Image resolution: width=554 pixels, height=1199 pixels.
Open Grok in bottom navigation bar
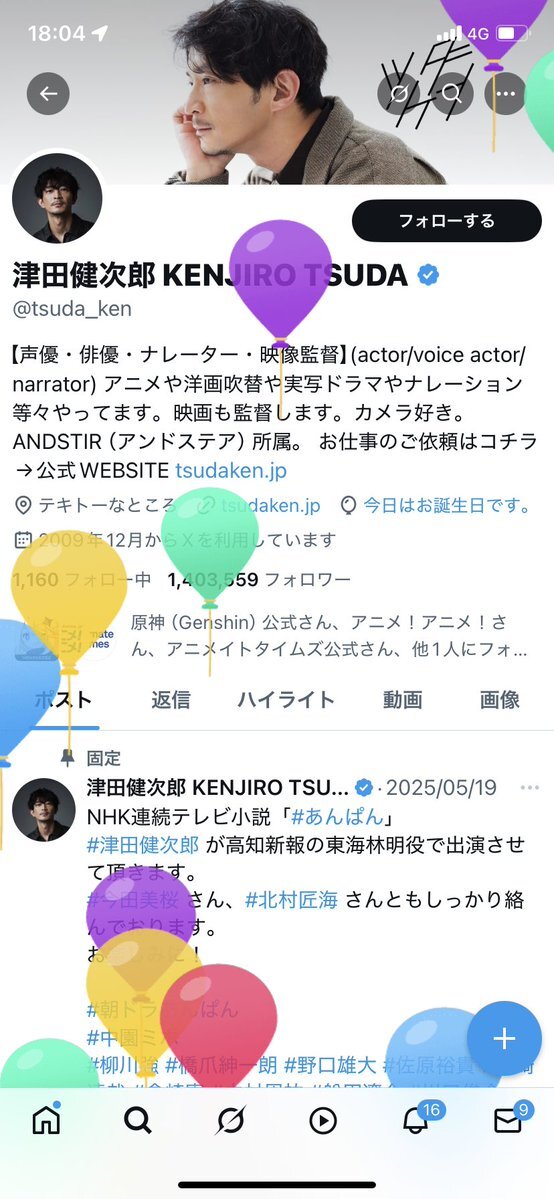coord(230,1121)
